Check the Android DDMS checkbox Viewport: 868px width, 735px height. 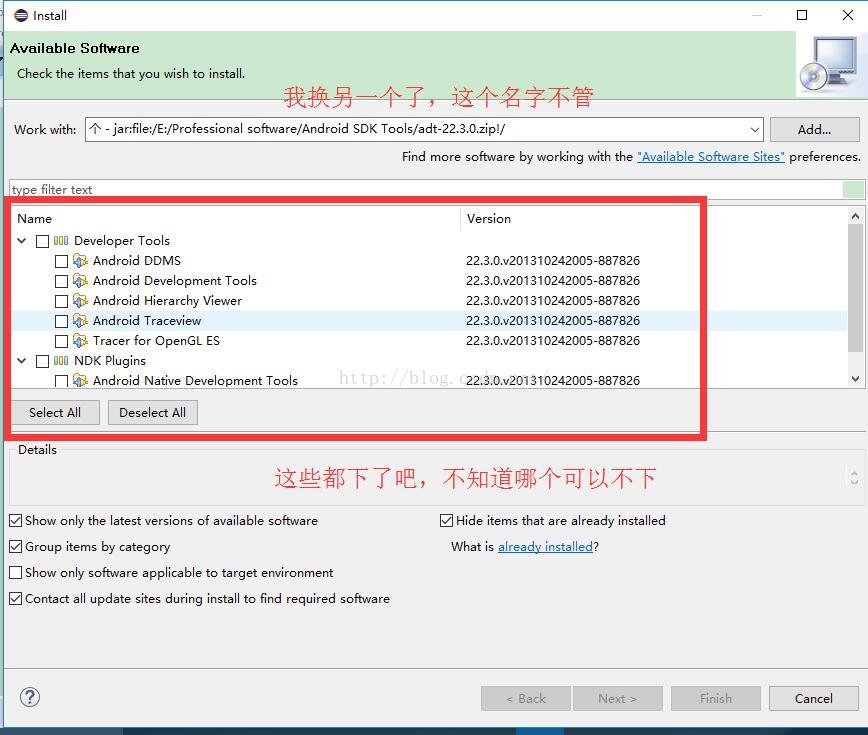(x=61, y=261)
